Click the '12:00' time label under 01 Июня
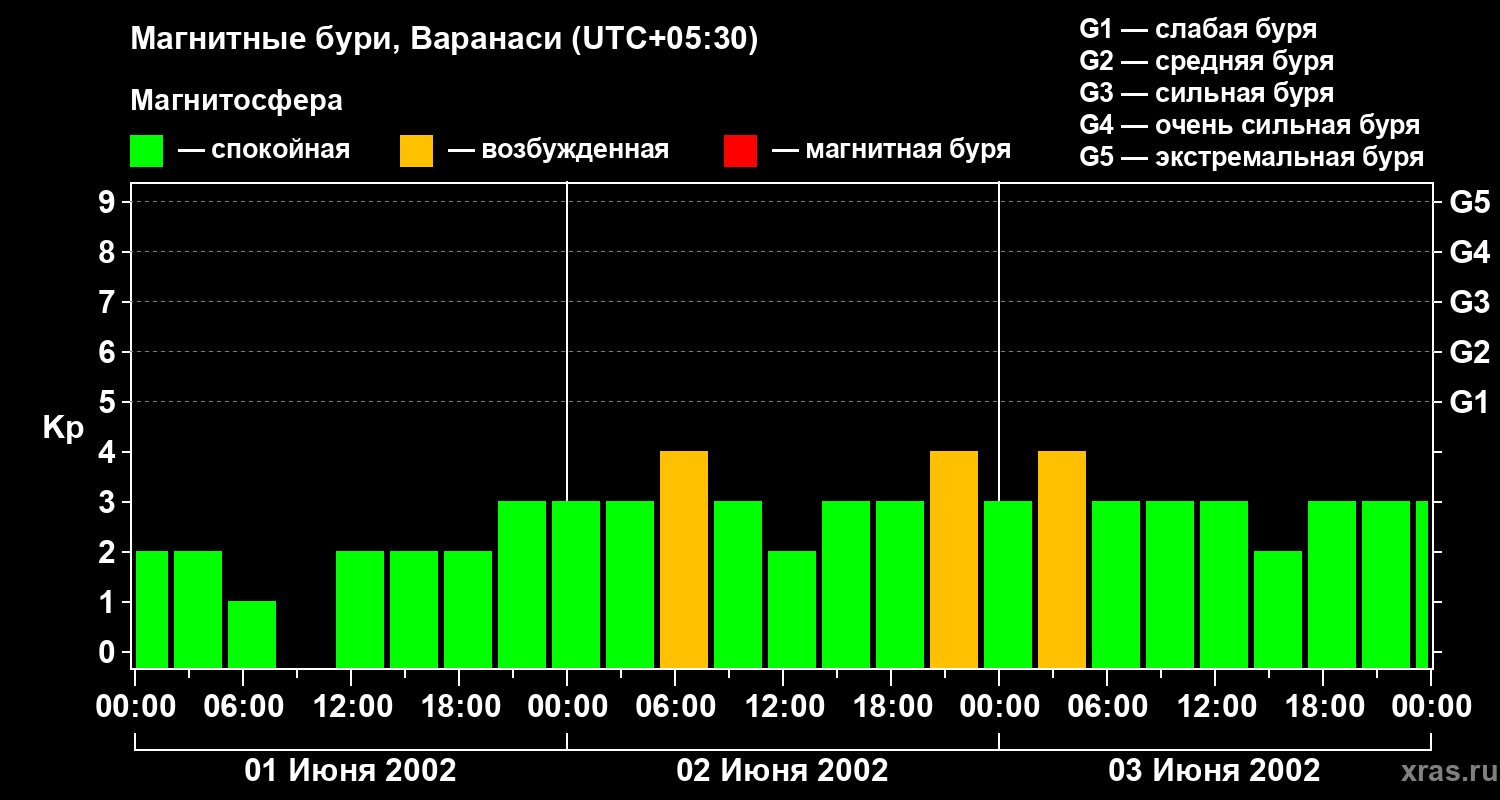 (x=352, y=707)
